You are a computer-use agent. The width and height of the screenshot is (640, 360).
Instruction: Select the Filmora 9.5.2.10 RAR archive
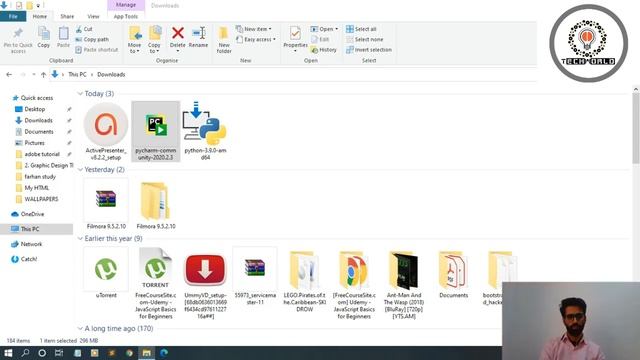(x=106, y=204)
